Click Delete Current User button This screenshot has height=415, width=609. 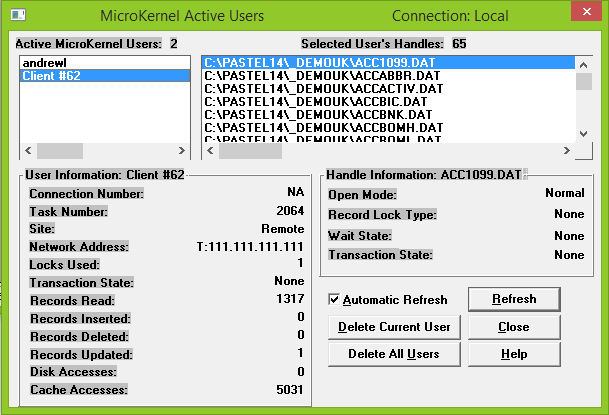tap(394, 327)
